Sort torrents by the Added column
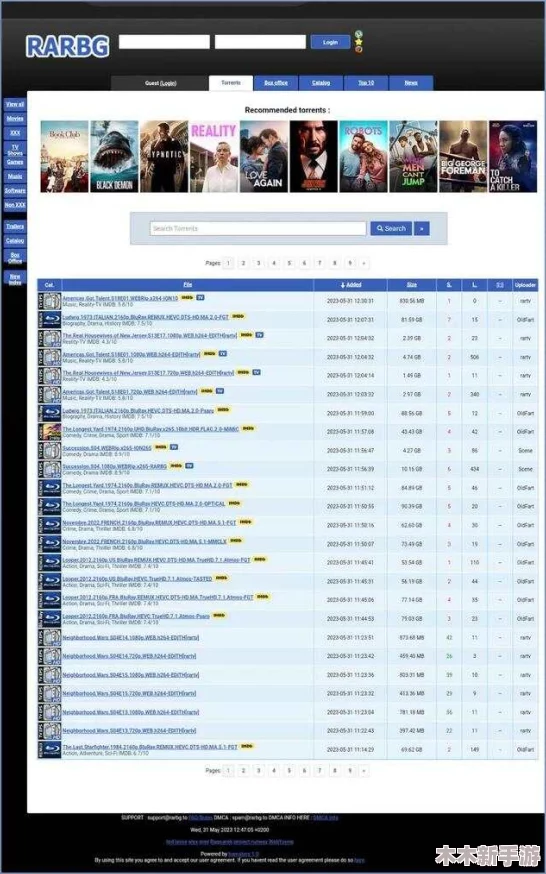 [350, 285]
